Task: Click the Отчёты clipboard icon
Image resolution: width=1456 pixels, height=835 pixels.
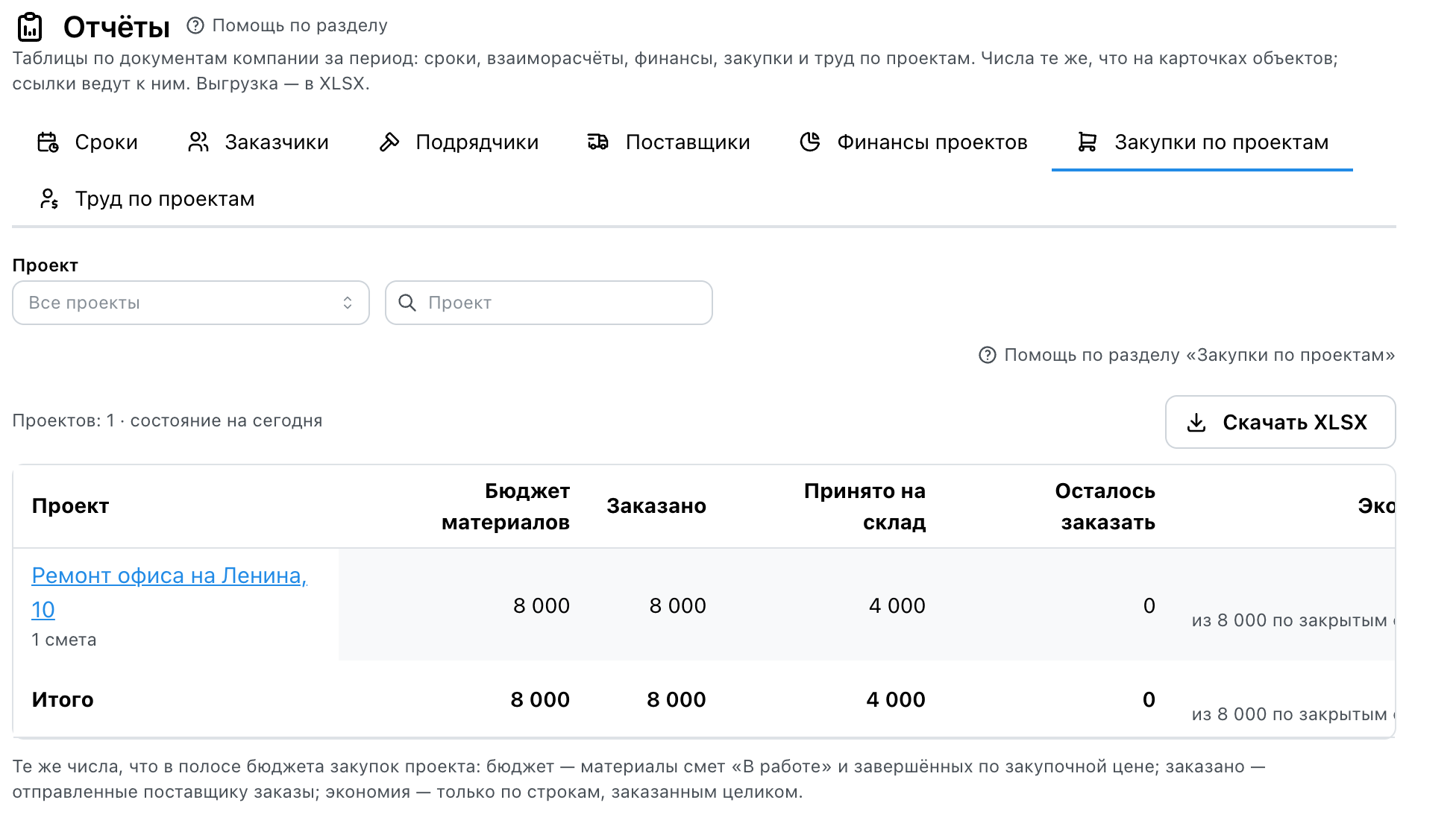Action: point(30,27)
